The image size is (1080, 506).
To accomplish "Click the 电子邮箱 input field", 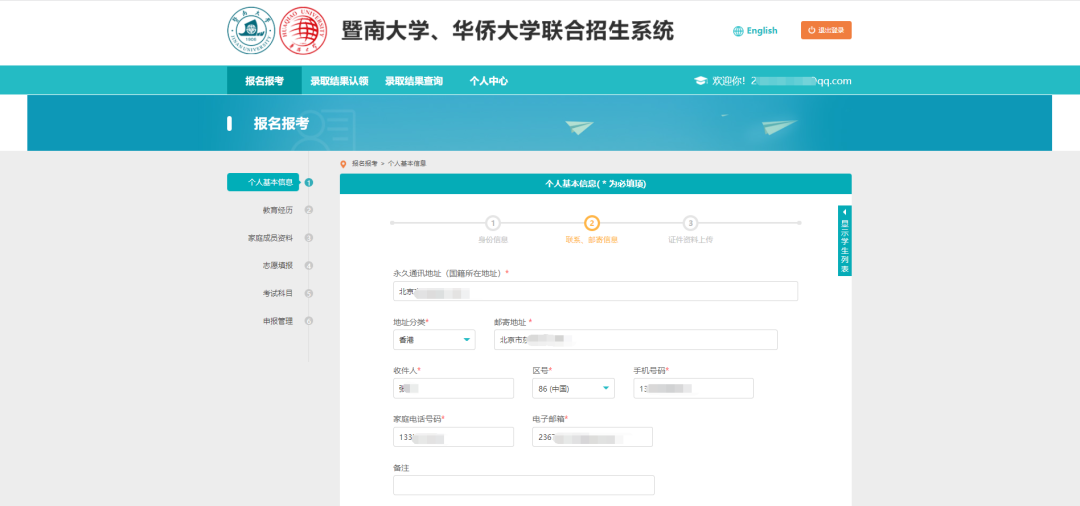I will [592, 437].
